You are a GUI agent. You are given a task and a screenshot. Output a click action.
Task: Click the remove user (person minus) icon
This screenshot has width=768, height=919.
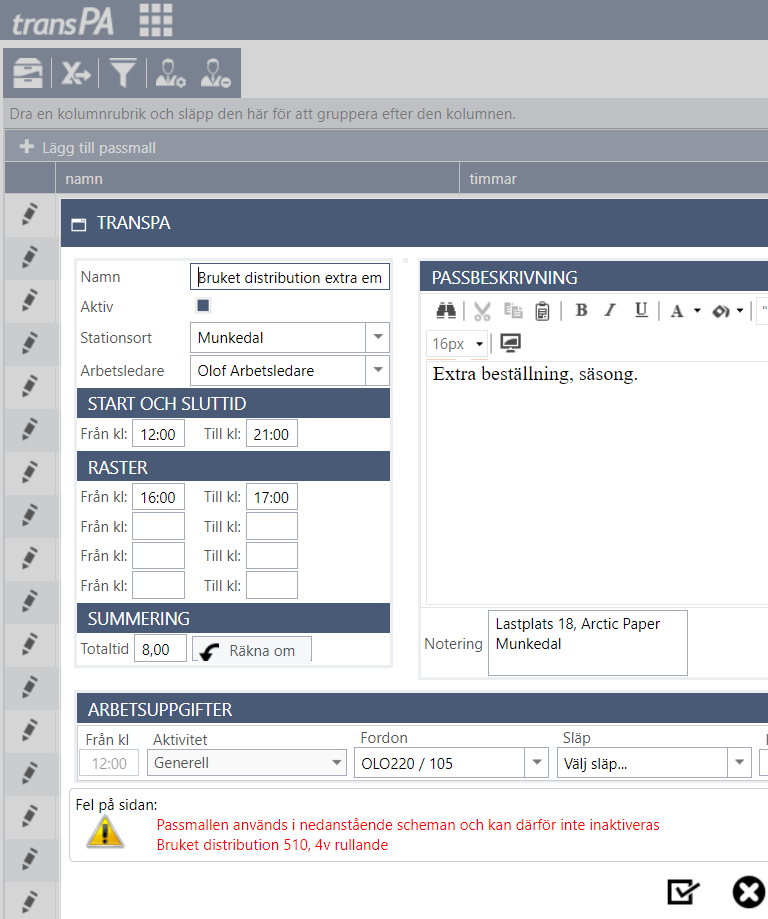click(215, 73)
